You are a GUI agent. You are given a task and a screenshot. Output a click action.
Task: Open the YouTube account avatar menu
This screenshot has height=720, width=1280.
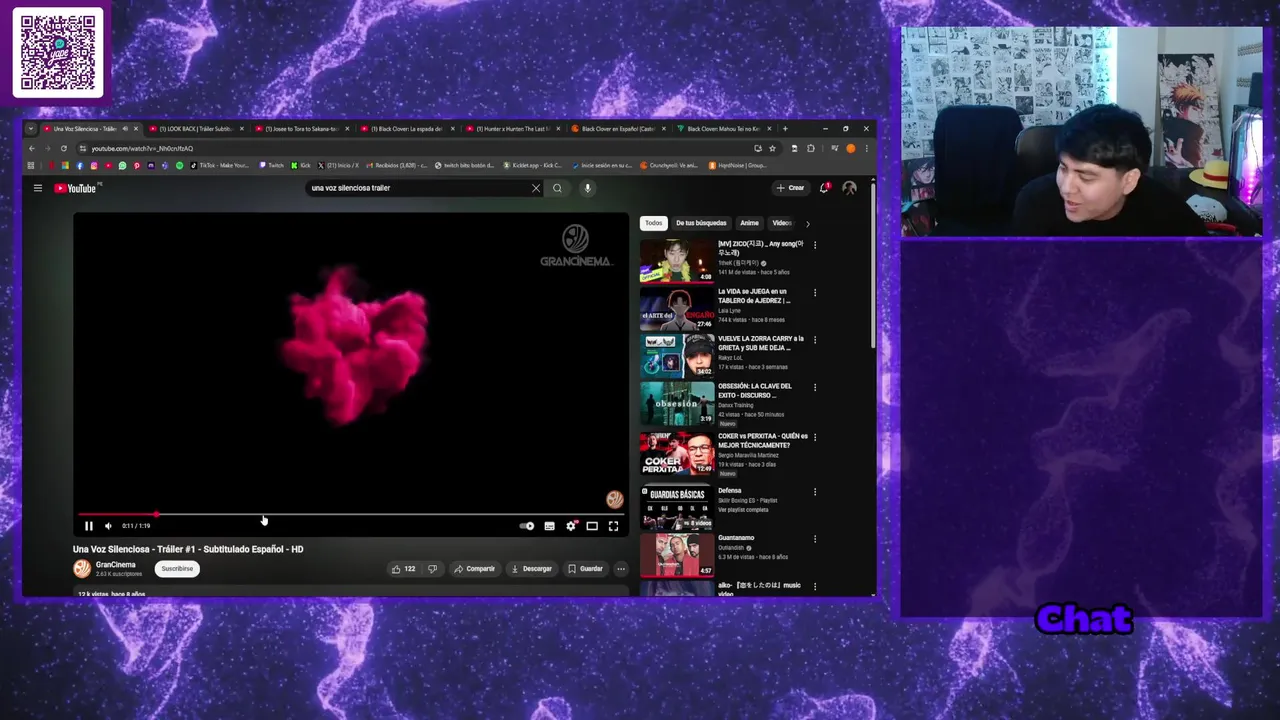coord(849,188)
